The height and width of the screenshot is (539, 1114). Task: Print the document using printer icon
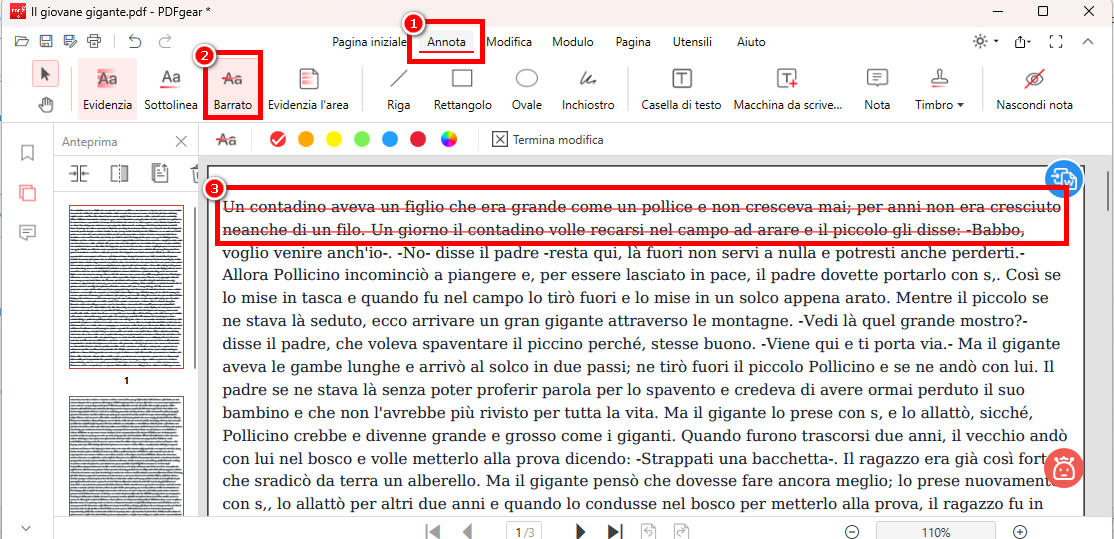click(x=94, y=41)
